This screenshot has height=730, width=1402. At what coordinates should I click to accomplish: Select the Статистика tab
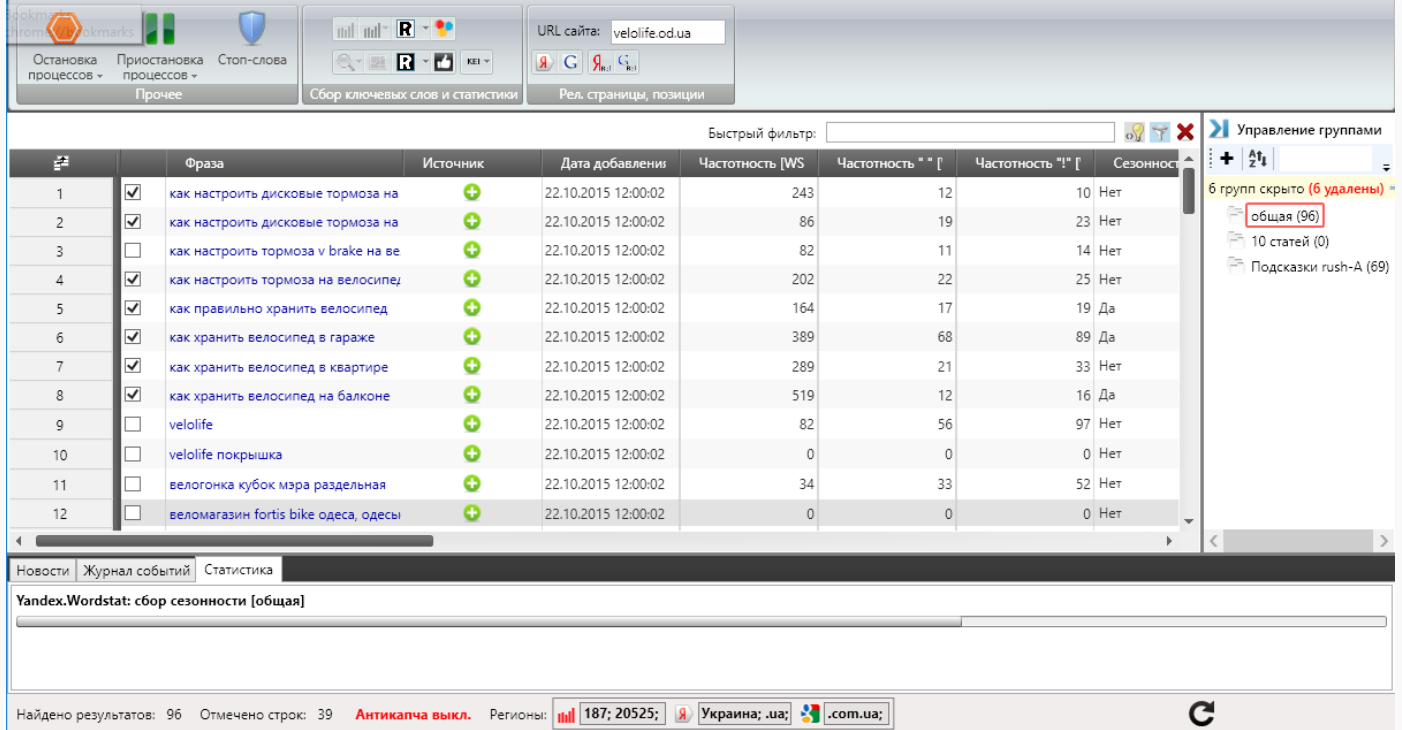[x=238, y=569]
